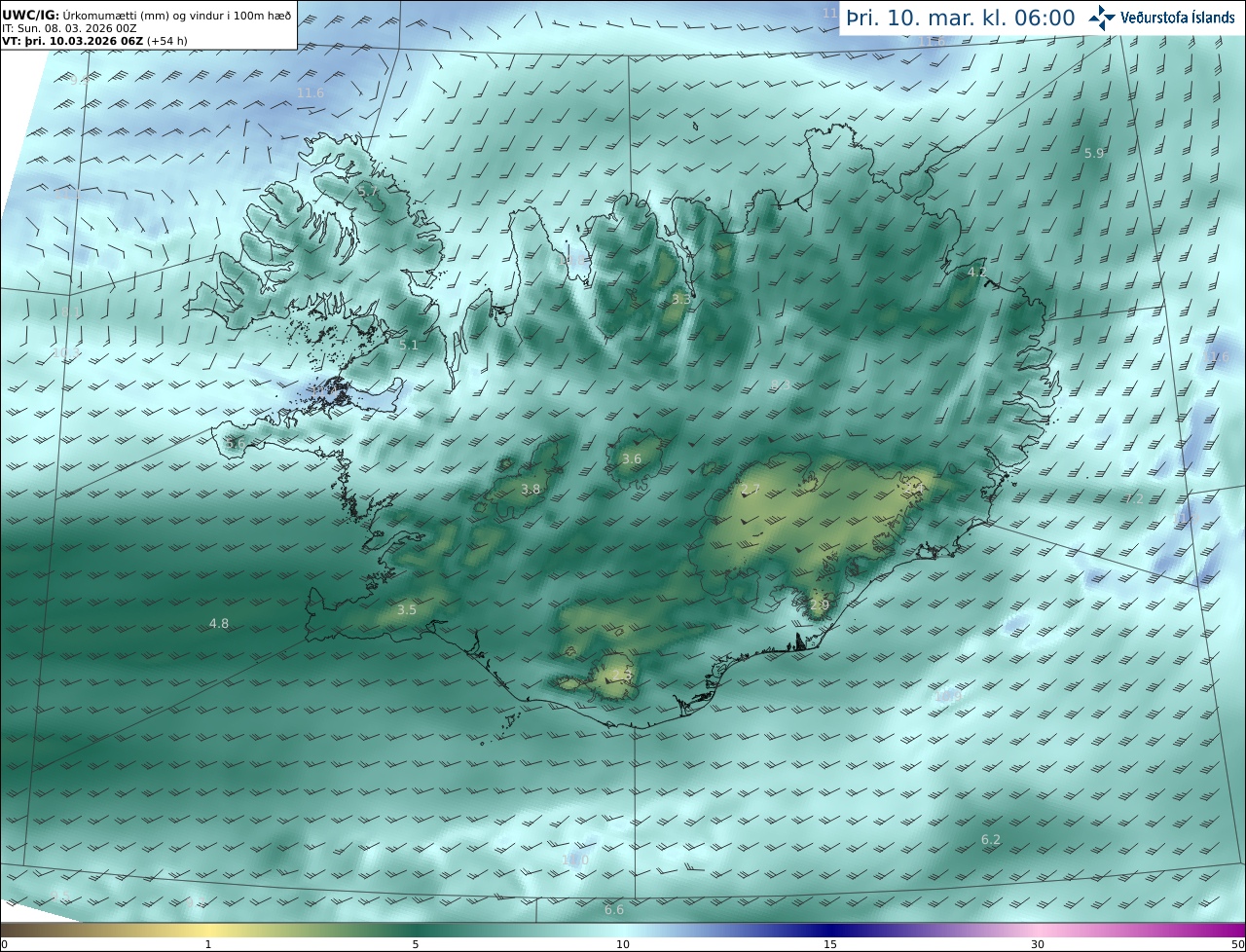Click the yellow colorbar segment above 1
The image size is (1246, 952).
[x=208, y=930]
